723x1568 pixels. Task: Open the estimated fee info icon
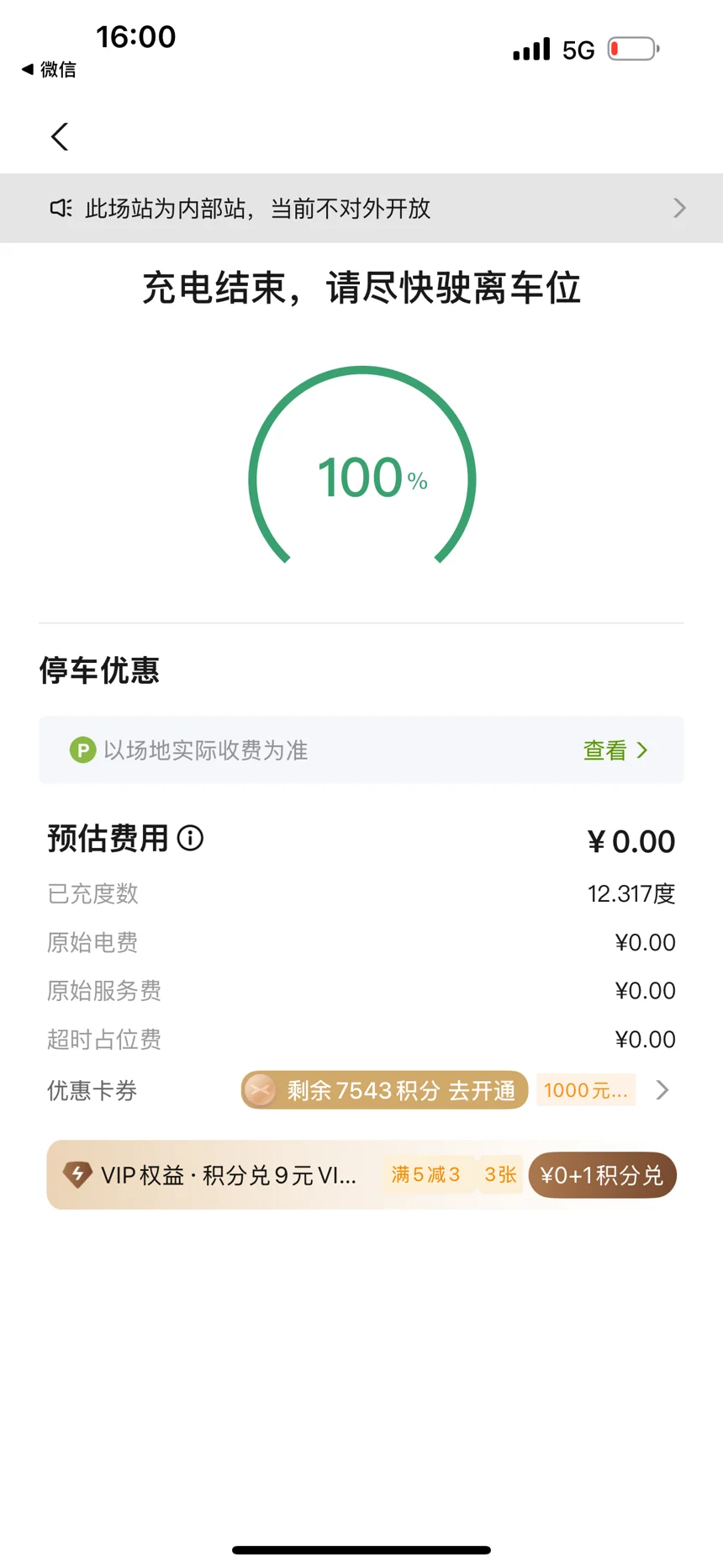191,838
